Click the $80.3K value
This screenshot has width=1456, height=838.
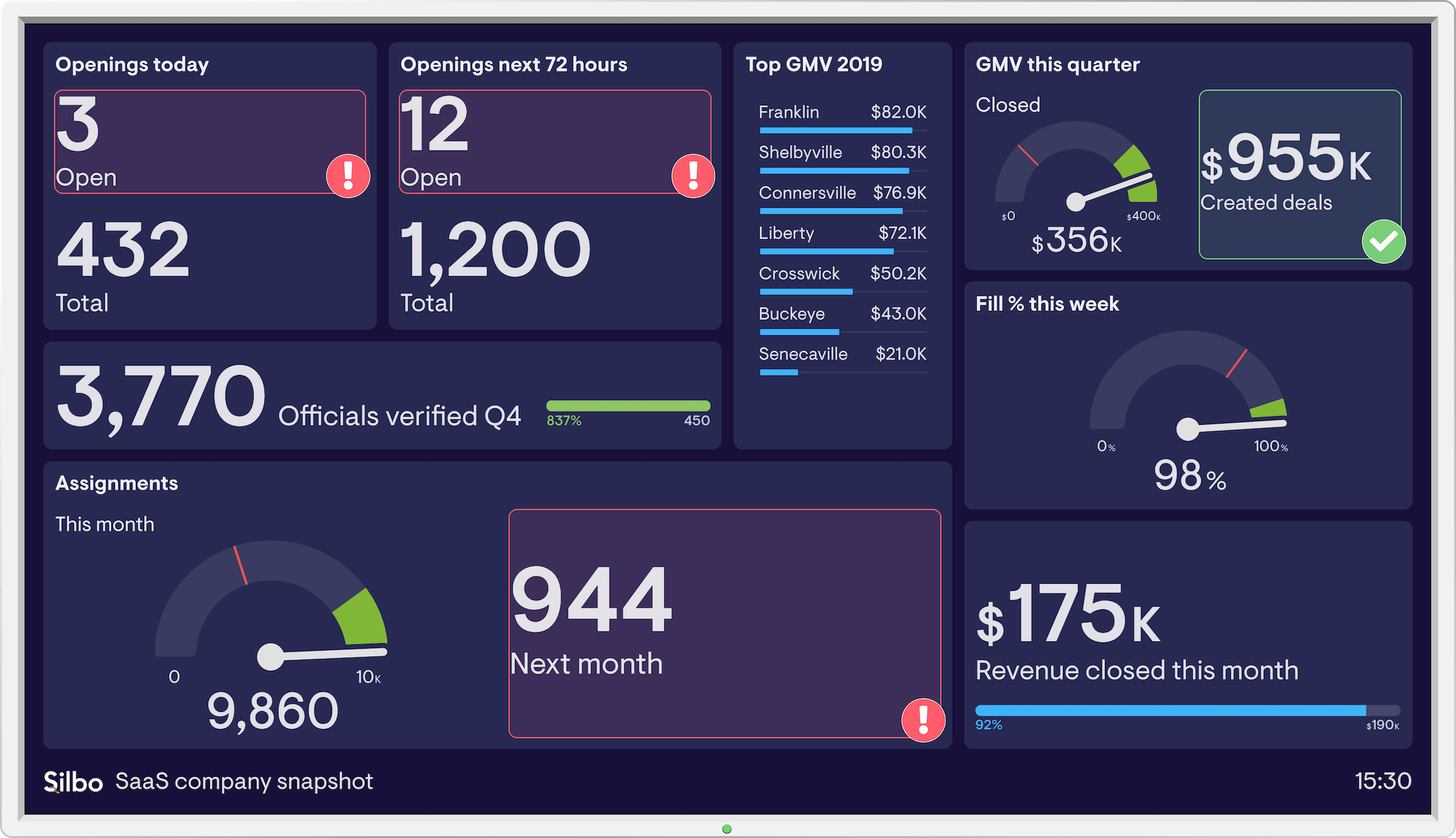coord(898,152)
